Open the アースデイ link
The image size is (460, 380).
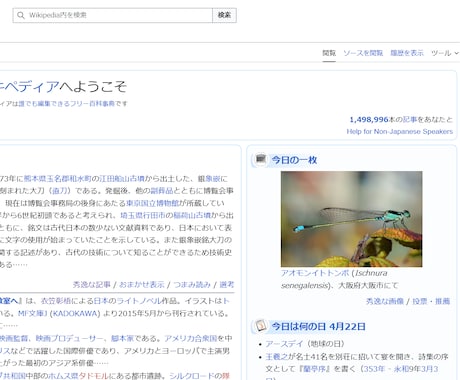pyautogui.click(x=284, y=344)
